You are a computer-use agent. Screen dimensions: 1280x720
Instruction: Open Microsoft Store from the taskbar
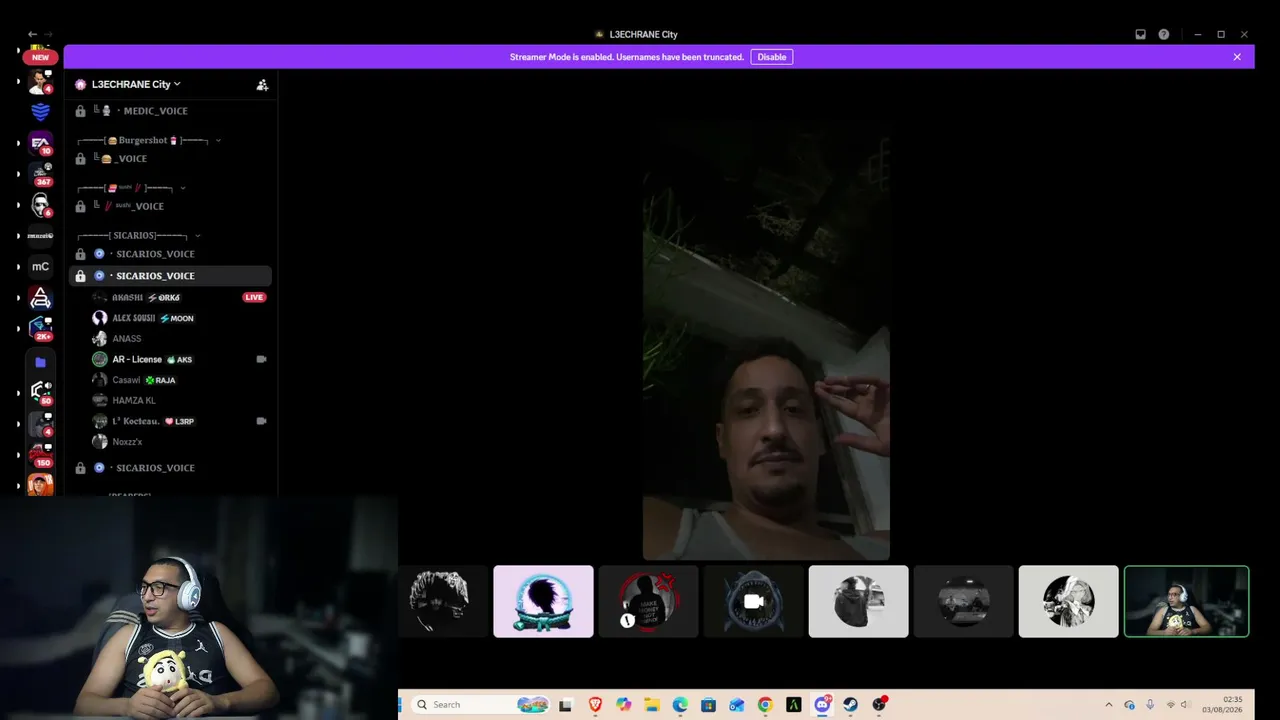[709, 705]
